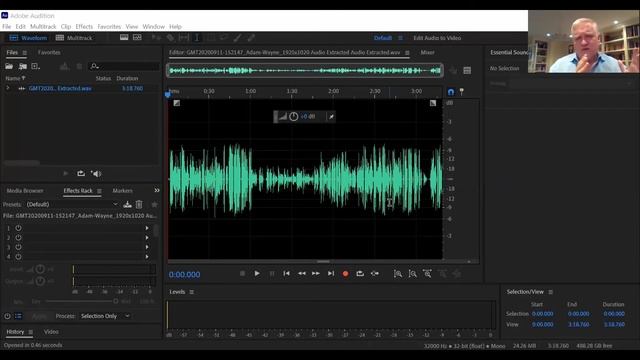Click the Effects Rack Mix slider
The image size is (640, 360).
[x=82, y=301]
